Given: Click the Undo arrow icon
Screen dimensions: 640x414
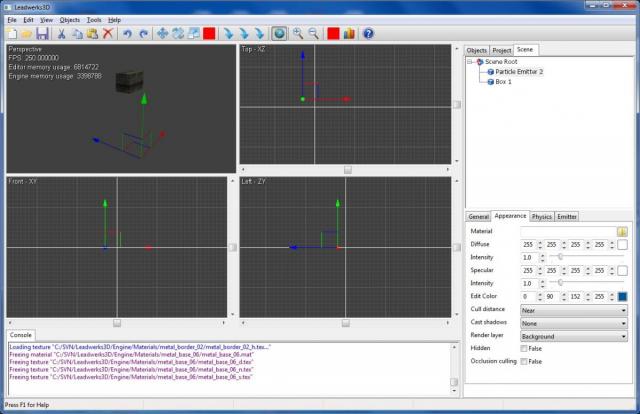Looking at the screenshot, I should (x=127, y=33).
